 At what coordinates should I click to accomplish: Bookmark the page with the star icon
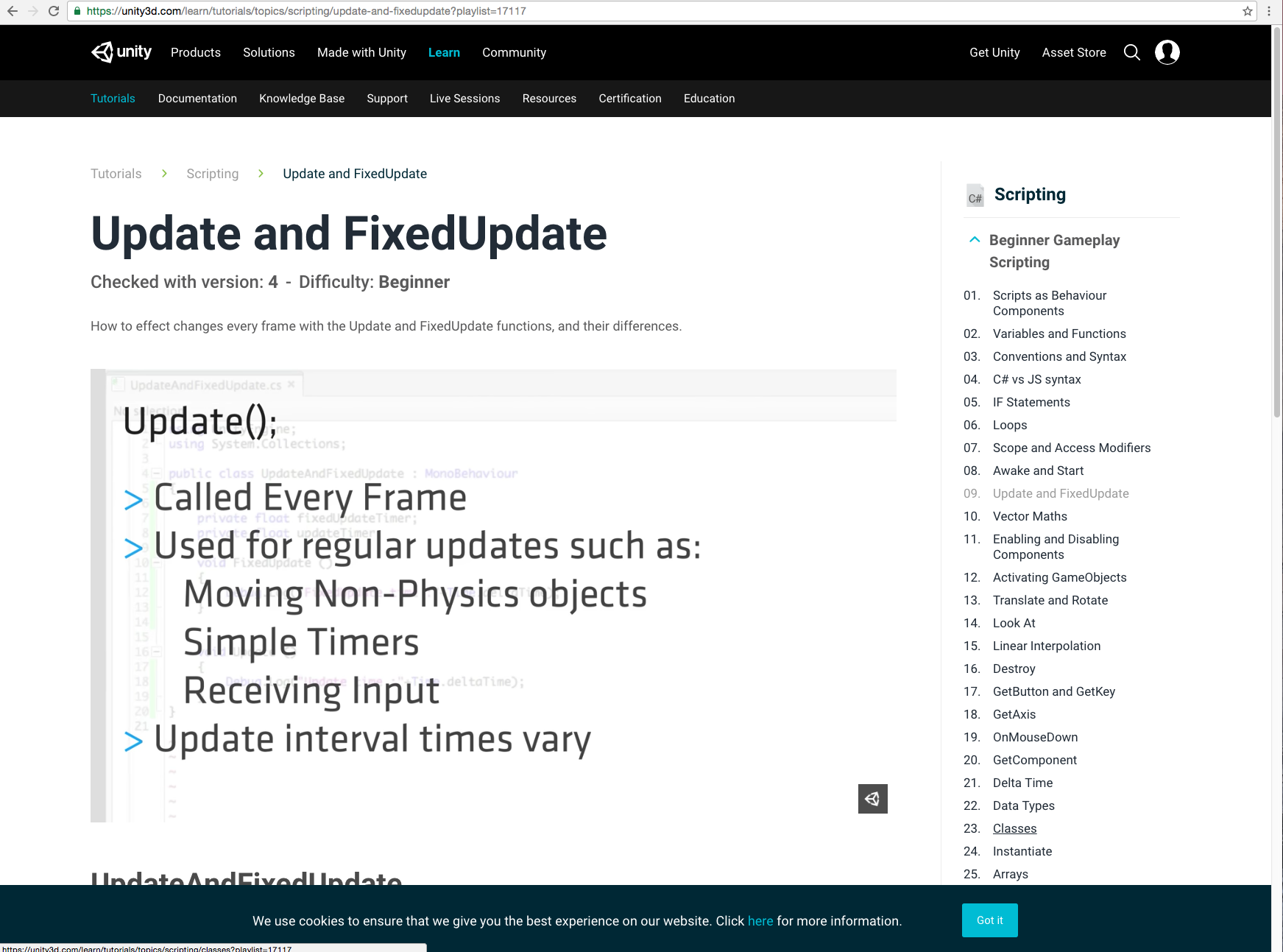[1248, 11]
